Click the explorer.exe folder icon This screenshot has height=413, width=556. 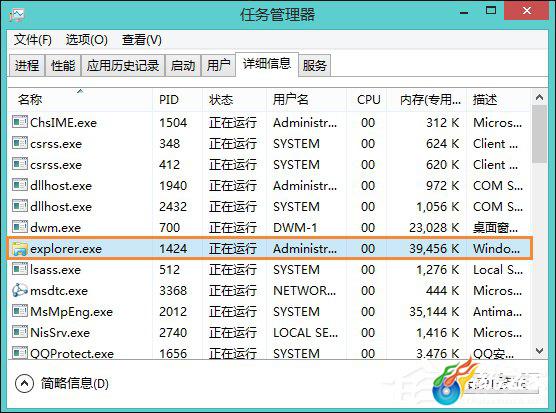click(x=20, y=249)
